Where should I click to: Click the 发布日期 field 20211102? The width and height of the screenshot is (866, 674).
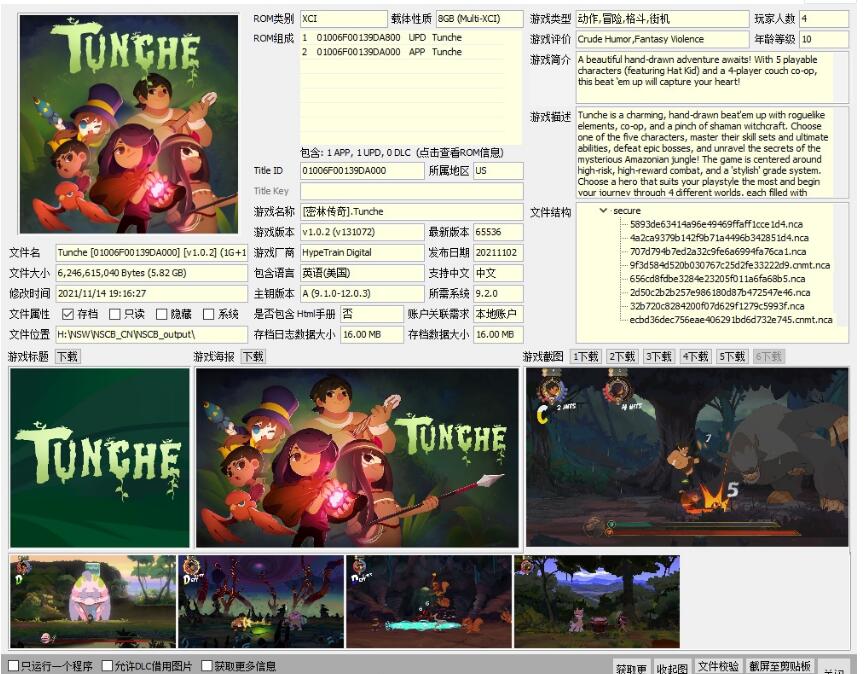click(x=498, y=252)
